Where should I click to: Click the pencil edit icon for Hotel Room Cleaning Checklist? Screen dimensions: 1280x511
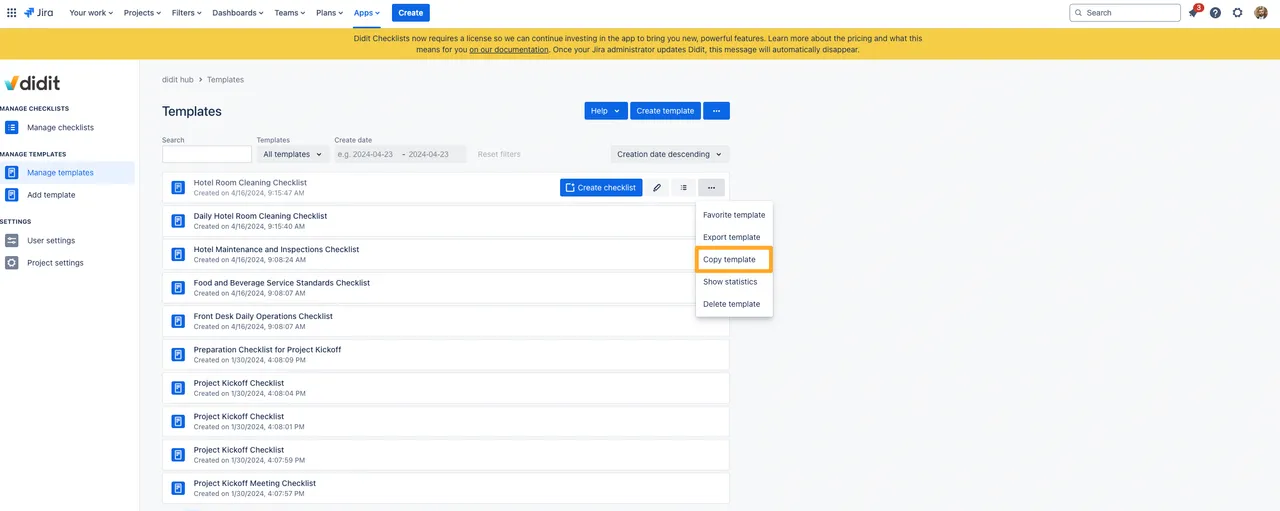pos(657,188)
